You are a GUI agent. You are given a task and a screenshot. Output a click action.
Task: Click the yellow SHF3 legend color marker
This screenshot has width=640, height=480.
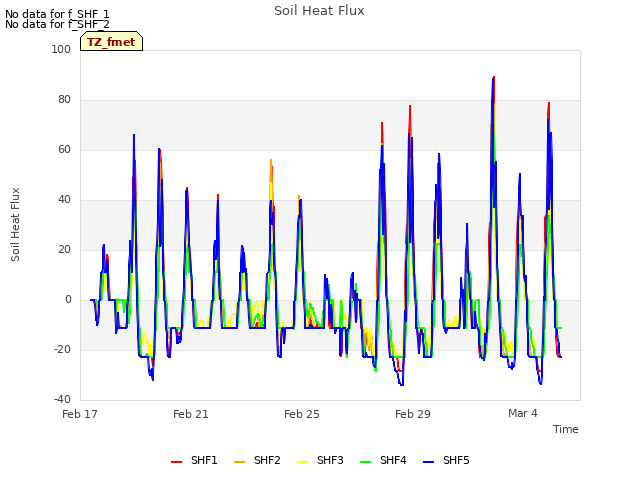(x=302, y=462)
